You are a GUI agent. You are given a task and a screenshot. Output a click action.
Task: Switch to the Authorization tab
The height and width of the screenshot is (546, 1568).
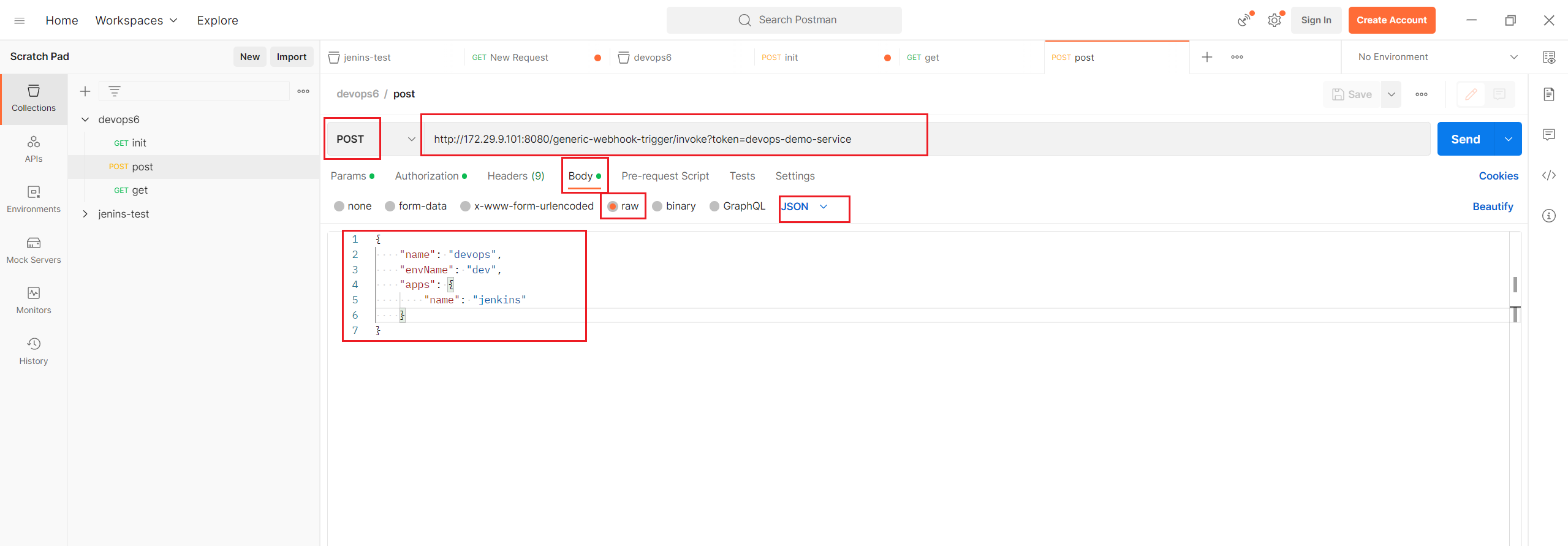click(431, 176)
